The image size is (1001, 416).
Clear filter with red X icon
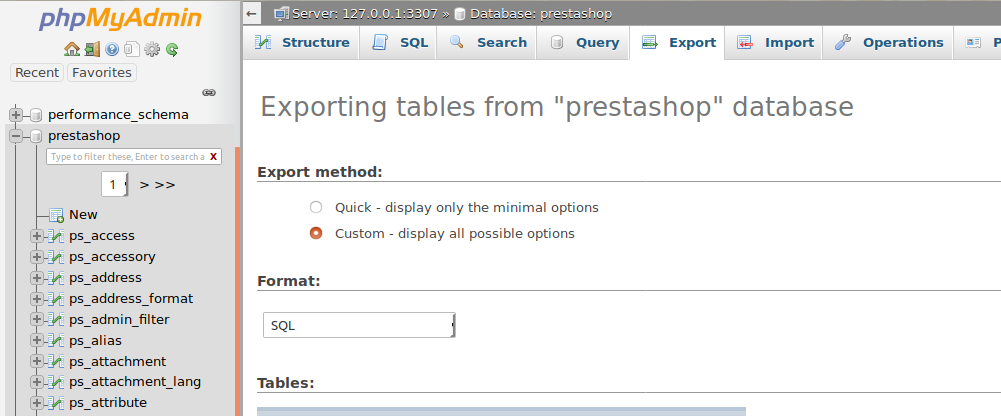[213, 156]
